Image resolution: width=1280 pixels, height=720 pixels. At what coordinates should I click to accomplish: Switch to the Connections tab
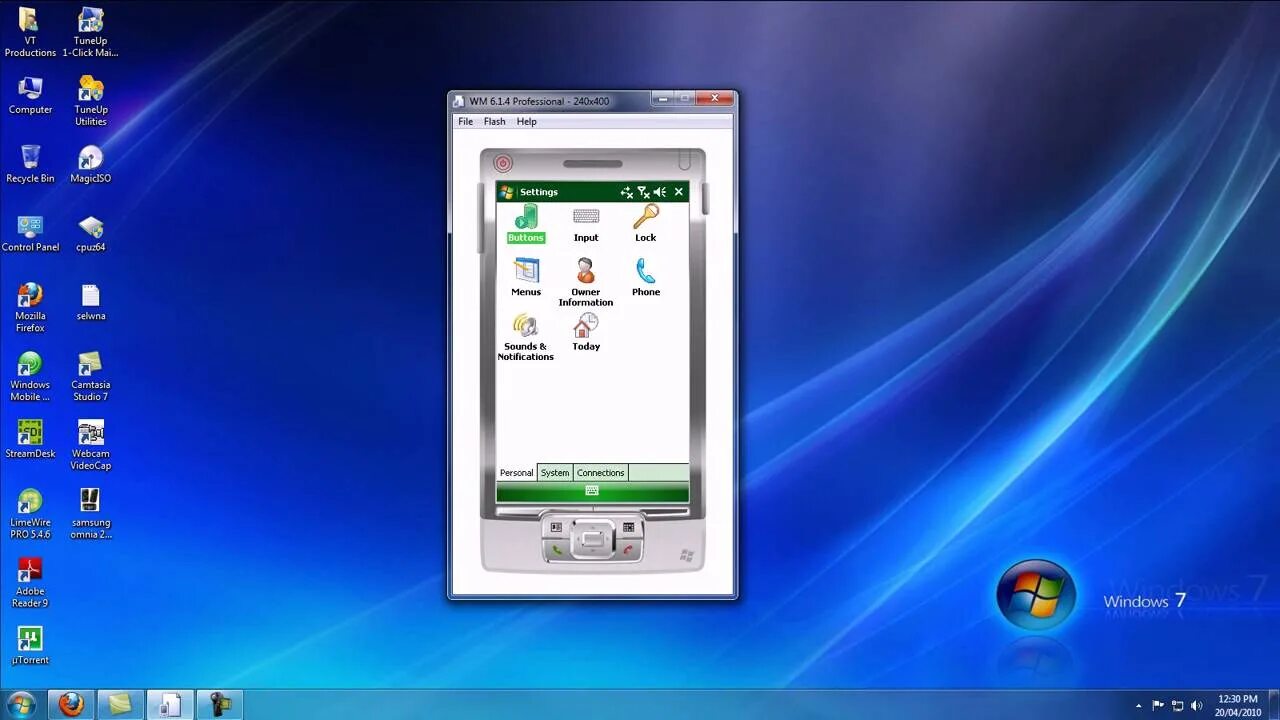601,473
